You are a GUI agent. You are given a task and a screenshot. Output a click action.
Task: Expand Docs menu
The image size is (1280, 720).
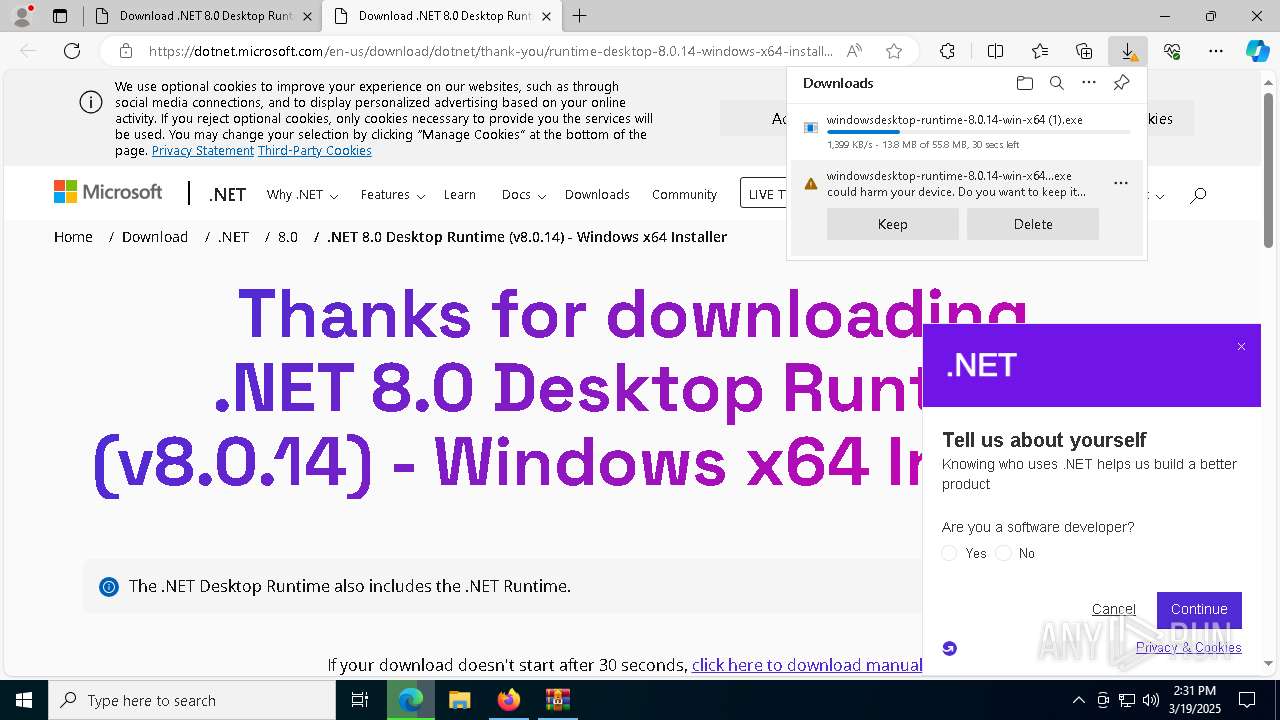click(523, 195)
